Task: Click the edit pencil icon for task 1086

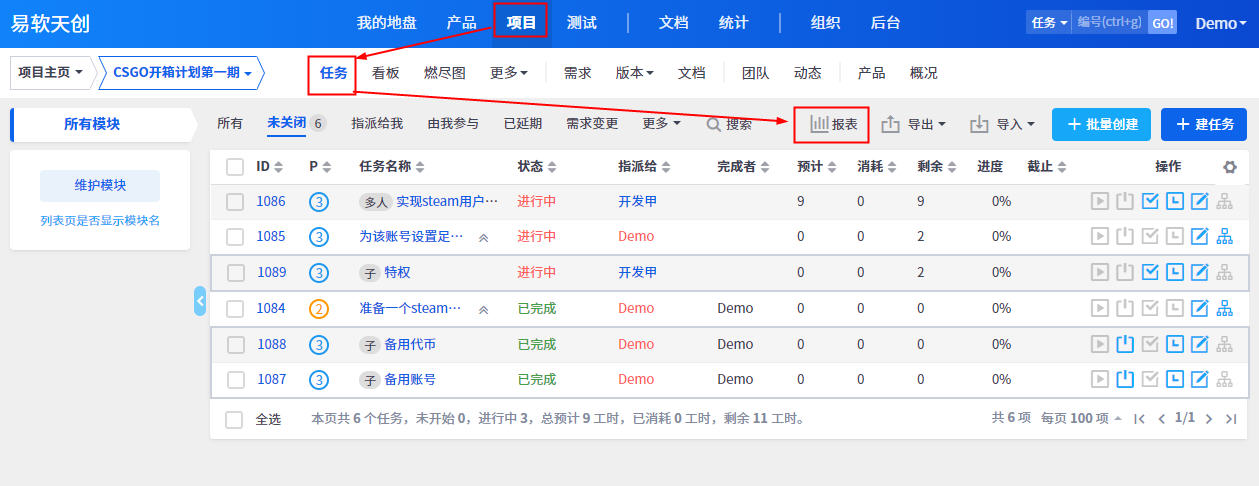Action: (1200, 202)
